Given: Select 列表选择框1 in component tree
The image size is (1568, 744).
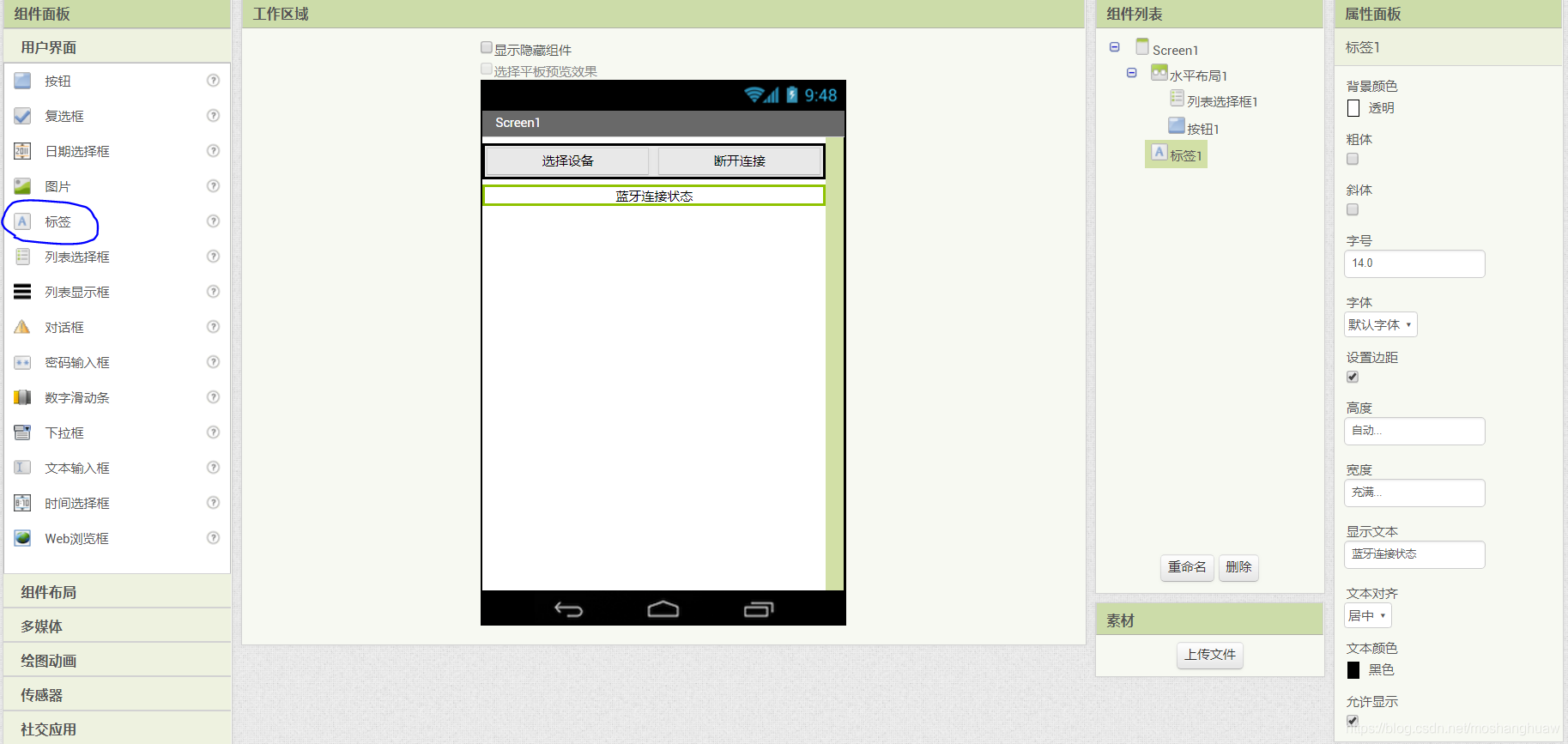Looking at the screenshot, I should pos(1221,101).
